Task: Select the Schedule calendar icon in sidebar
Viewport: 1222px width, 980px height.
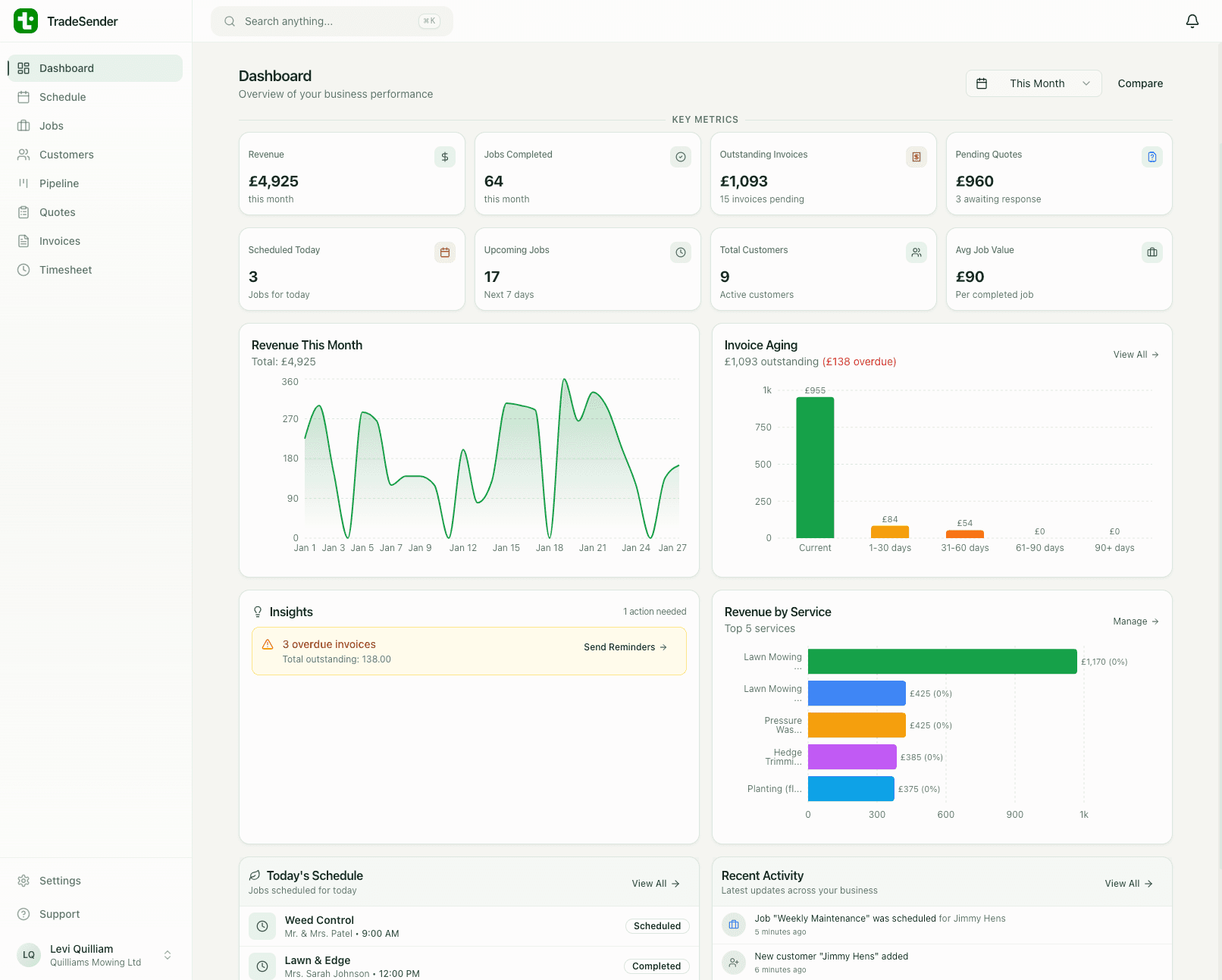Action: (x=23, y=97)
